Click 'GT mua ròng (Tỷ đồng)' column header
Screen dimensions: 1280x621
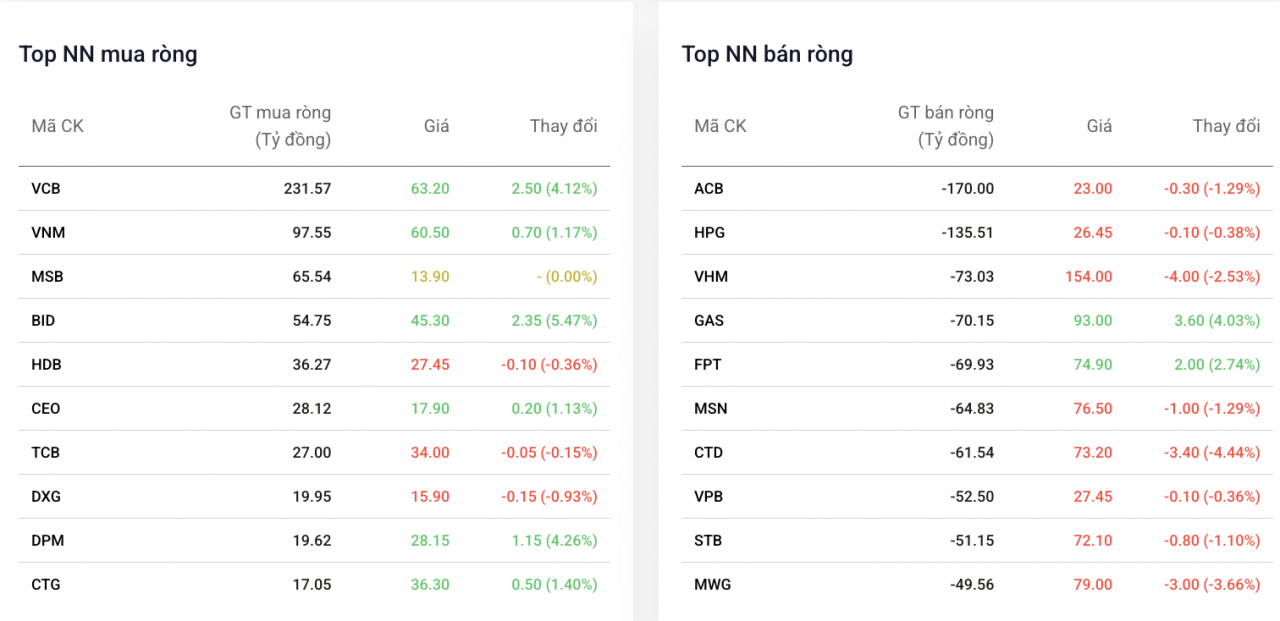pyautogui.click(x=280, y=126)
